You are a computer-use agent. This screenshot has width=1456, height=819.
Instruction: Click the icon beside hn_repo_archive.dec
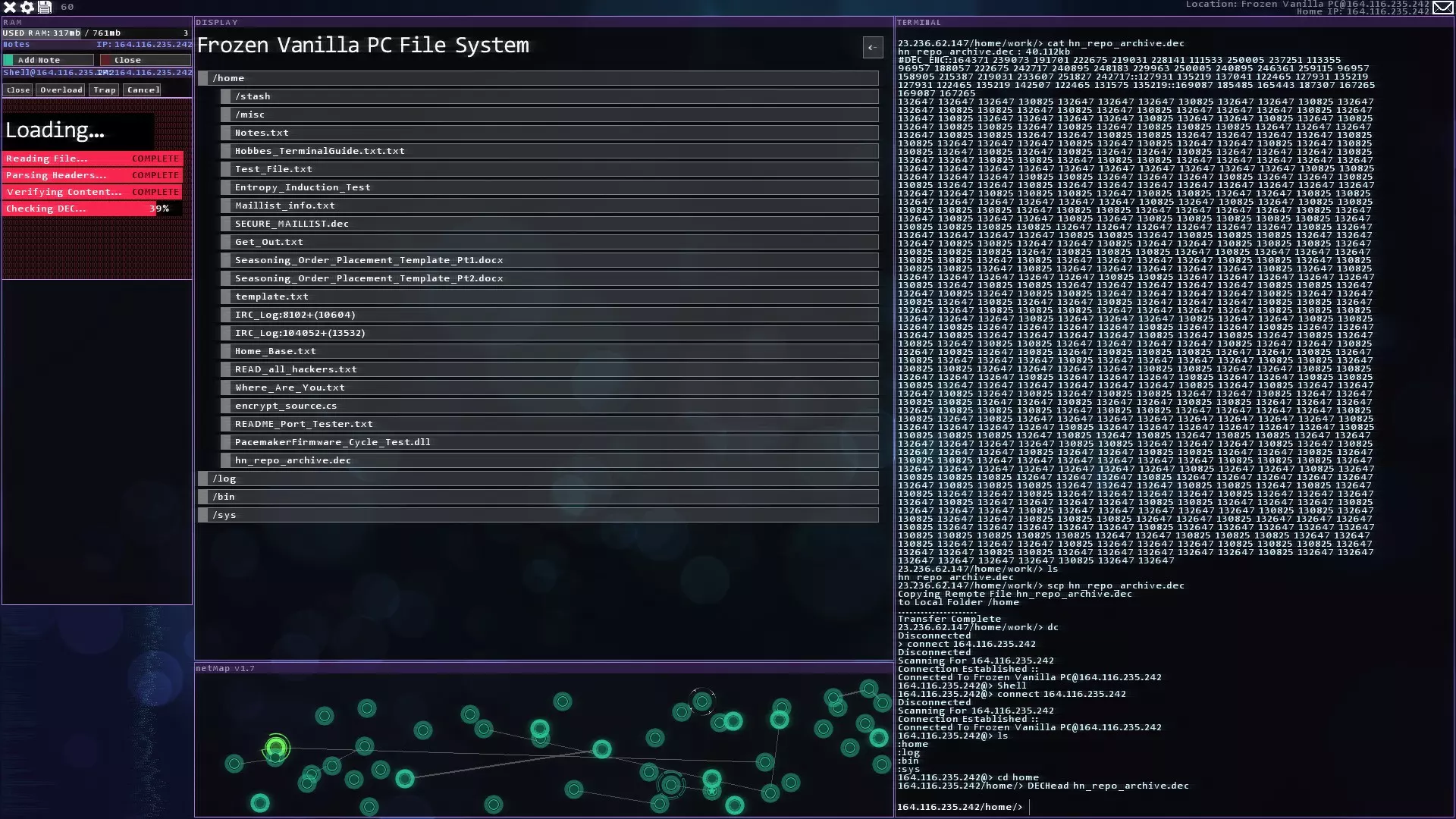226,460
